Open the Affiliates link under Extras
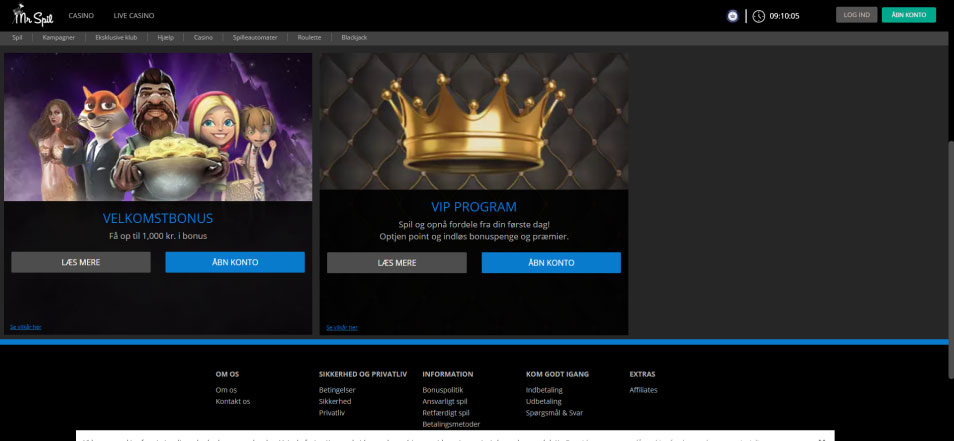This screenshot has height=441, width=954. [x=643, y=390]
